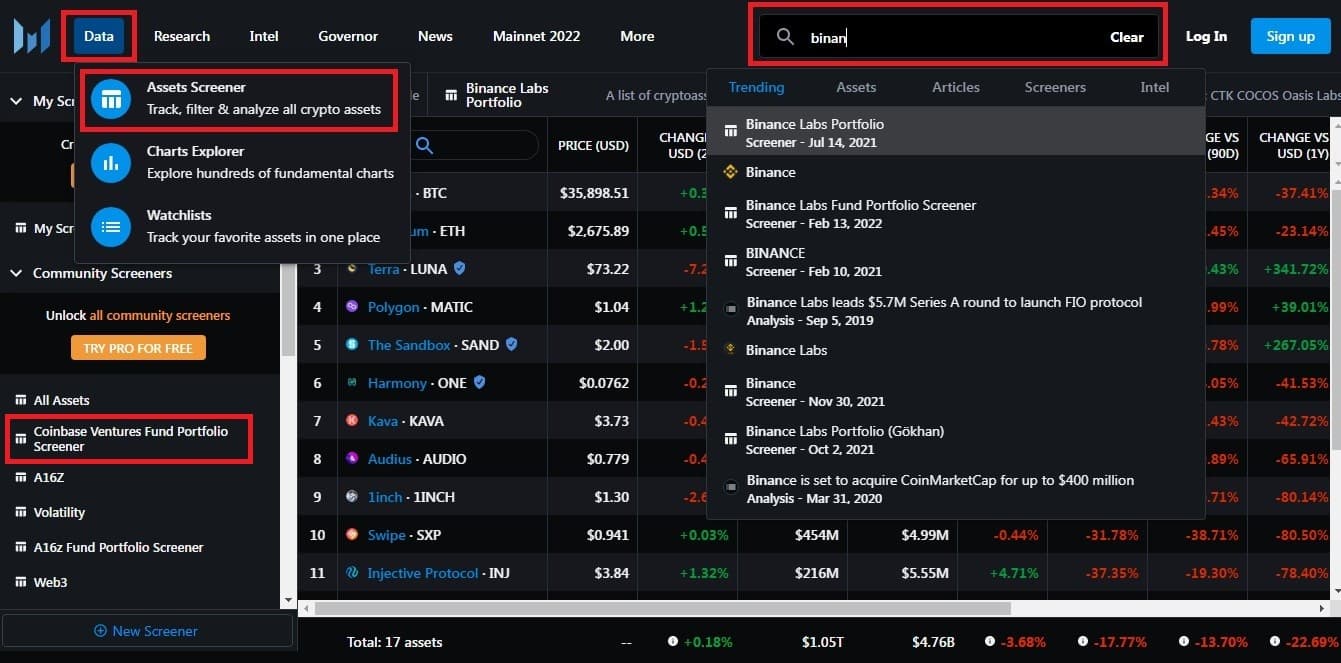This screenshot has height=663, width=1341.
Task: Open Coinbase Ventures Fund Portfolio Screener
Action: [129, 439]
